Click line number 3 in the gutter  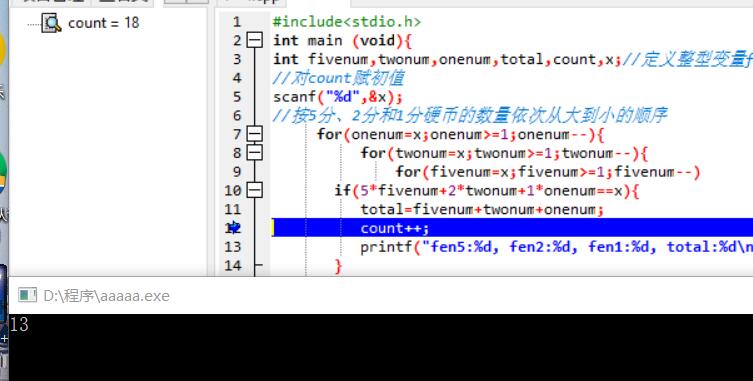click(237, 59)
